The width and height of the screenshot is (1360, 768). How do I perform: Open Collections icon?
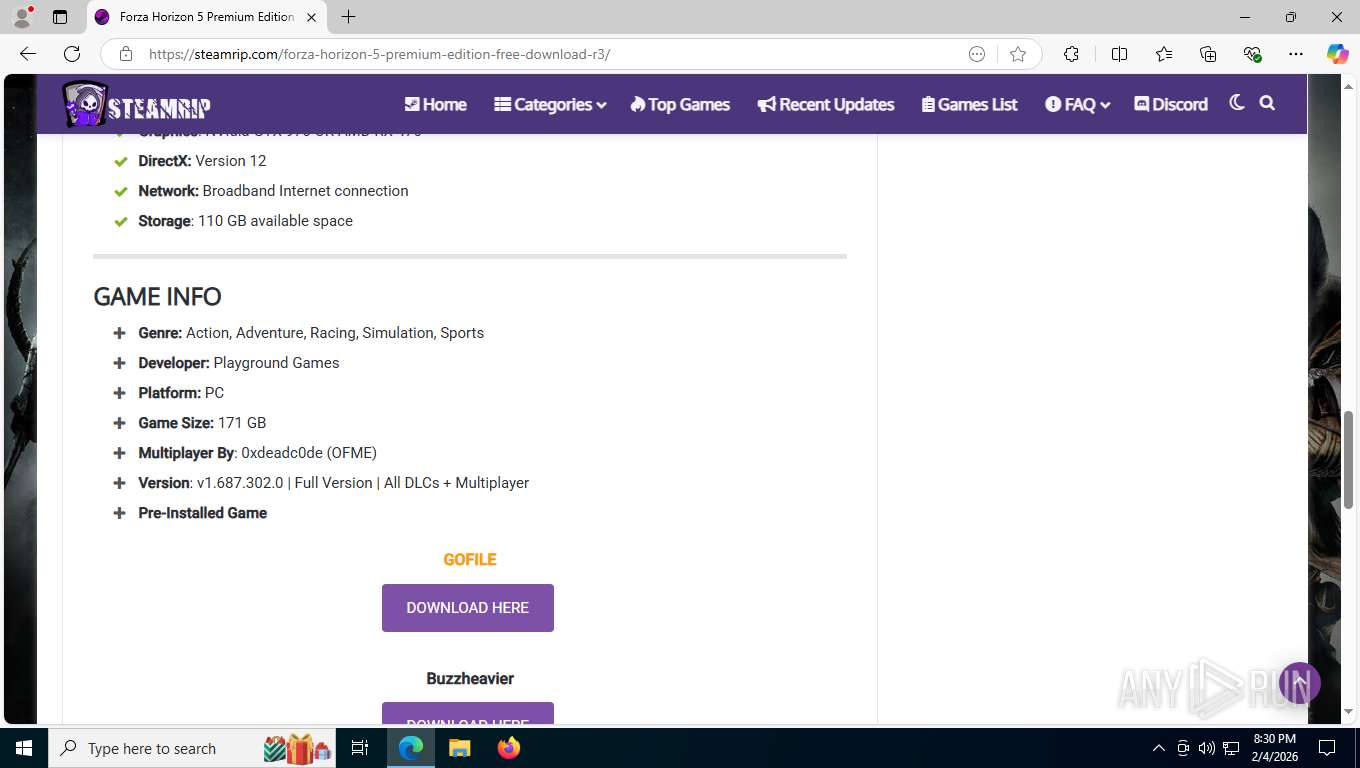click(x=1208, y=54)
